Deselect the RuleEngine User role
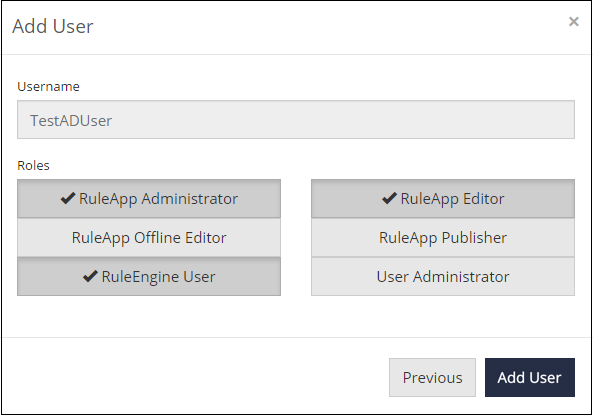 149,277
